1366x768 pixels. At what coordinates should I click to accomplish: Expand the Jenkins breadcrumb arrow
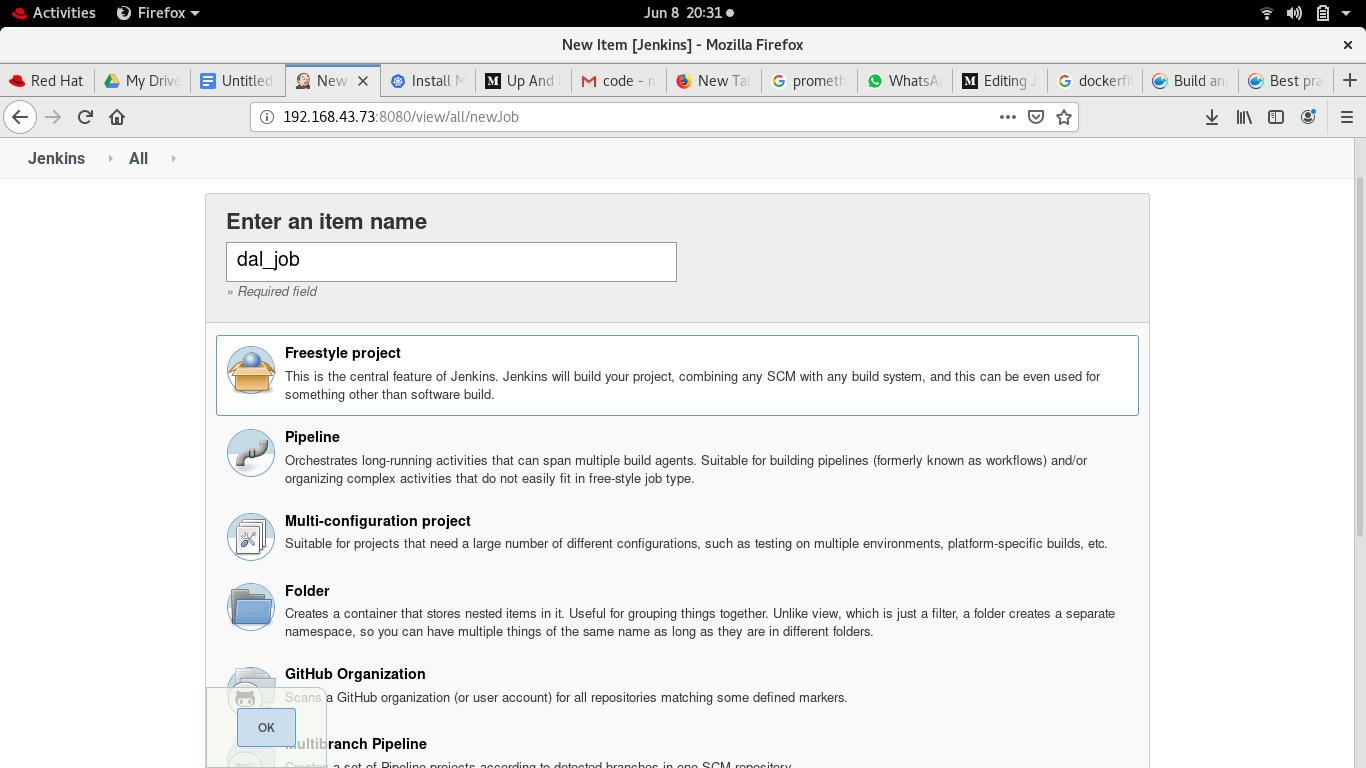pos(110,158)
